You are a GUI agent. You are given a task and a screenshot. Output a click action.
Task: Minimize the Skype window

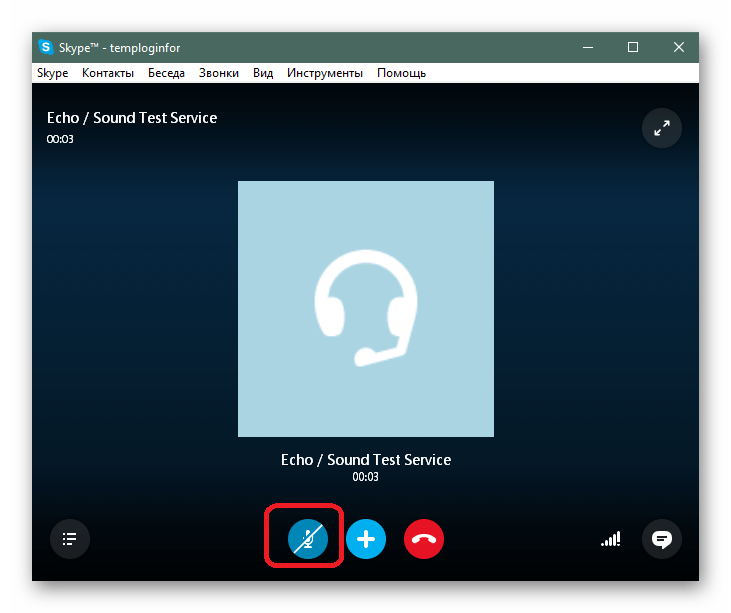588,47
